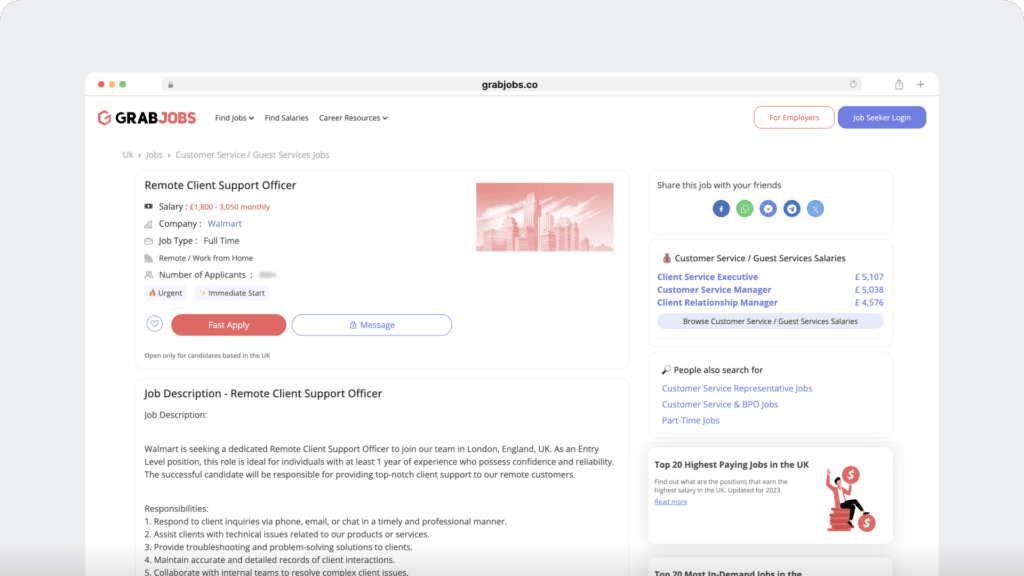
Task: Share job via Messenger icon
Action: click(768, 208)
